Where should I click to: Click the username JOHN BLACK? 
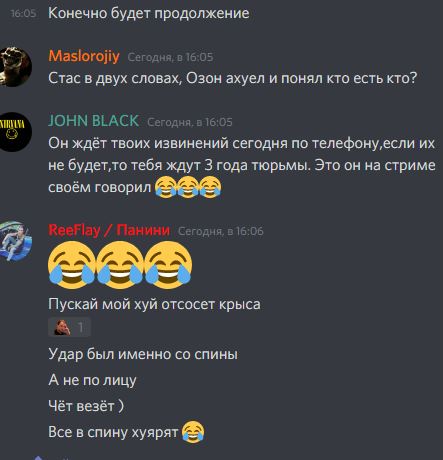pos(93,121)
